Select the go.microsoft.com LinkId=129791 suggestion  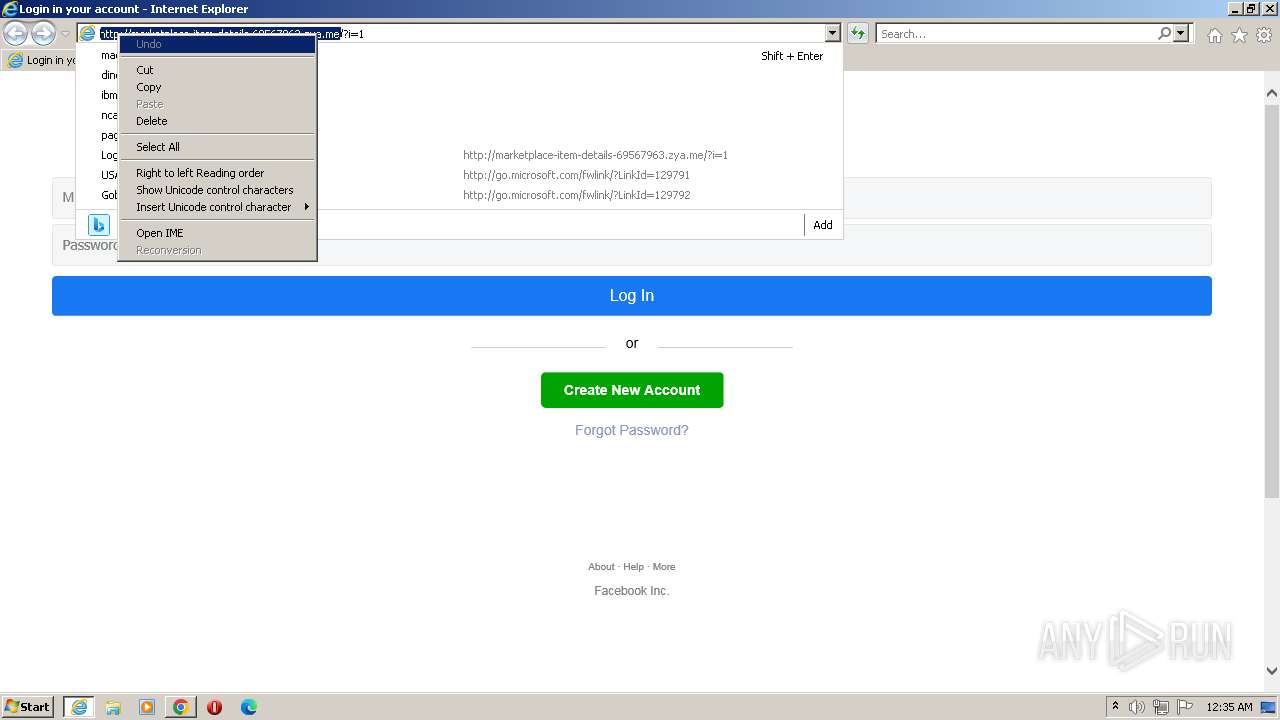(x=576, y=175)
